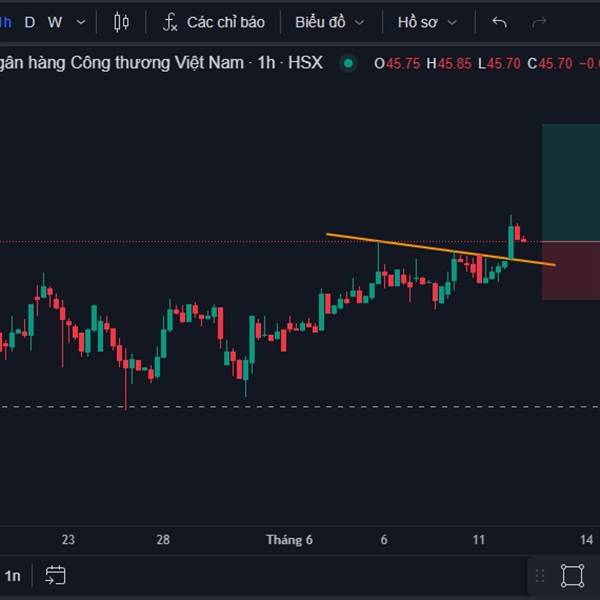Click the fullscreen frame icon
The image size is (600, 600).
tap(572, 576)
